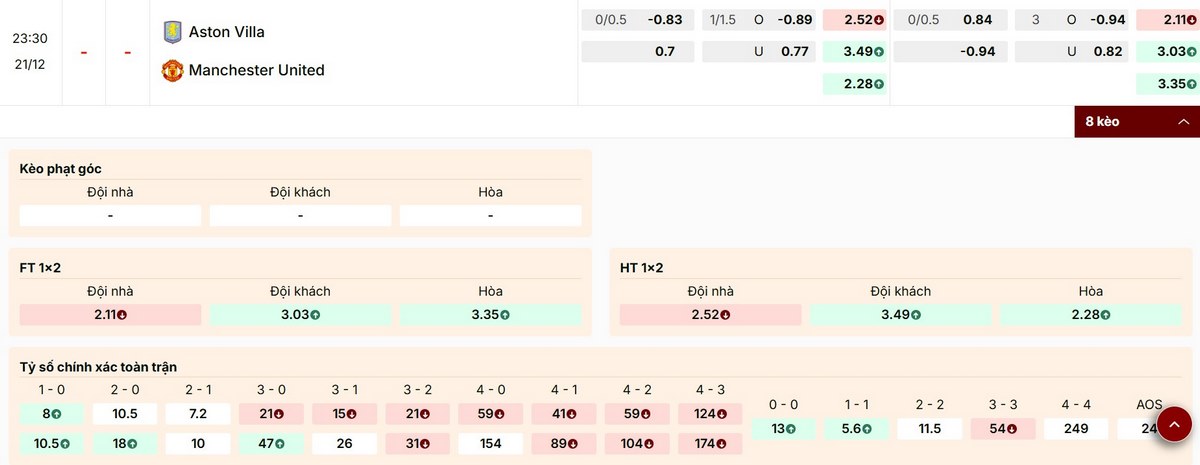1200x465 pixels.
Task: Select FT 1×2 Hòa odds 3.35
Action: tap(490, 315)
